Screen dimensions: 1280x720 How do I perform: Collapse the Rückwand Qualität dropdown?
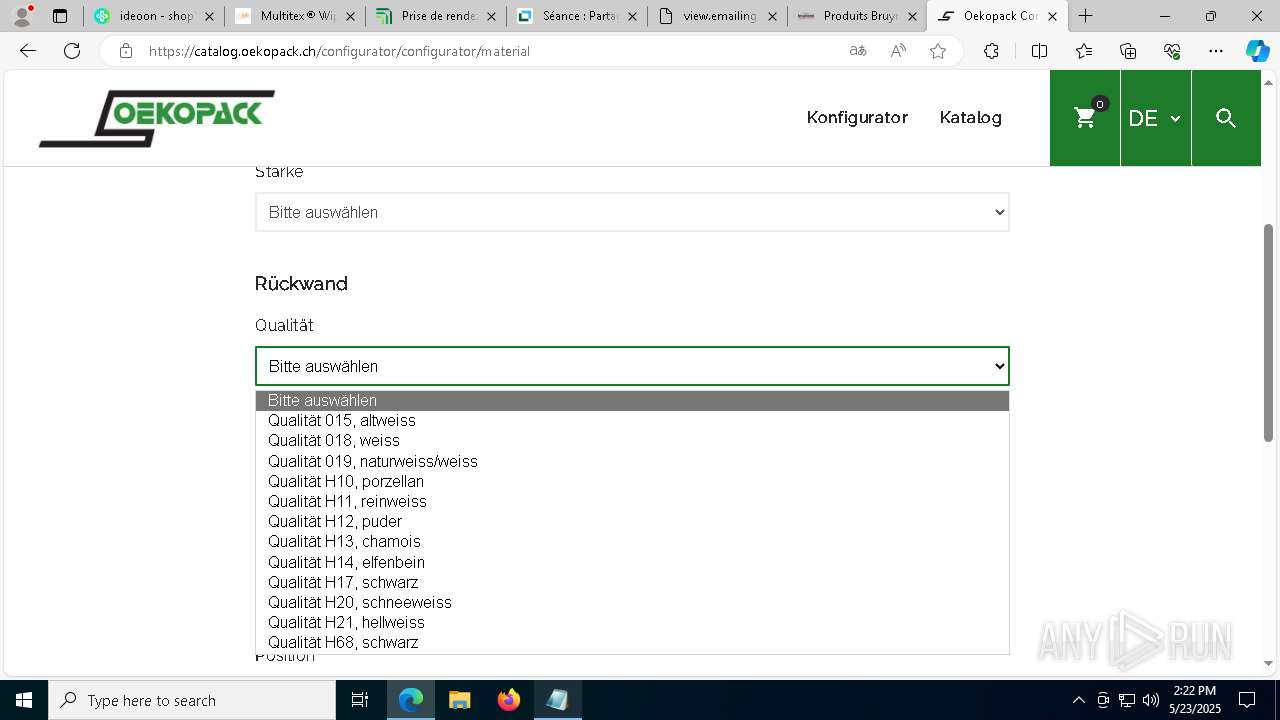tap(632, 366)
